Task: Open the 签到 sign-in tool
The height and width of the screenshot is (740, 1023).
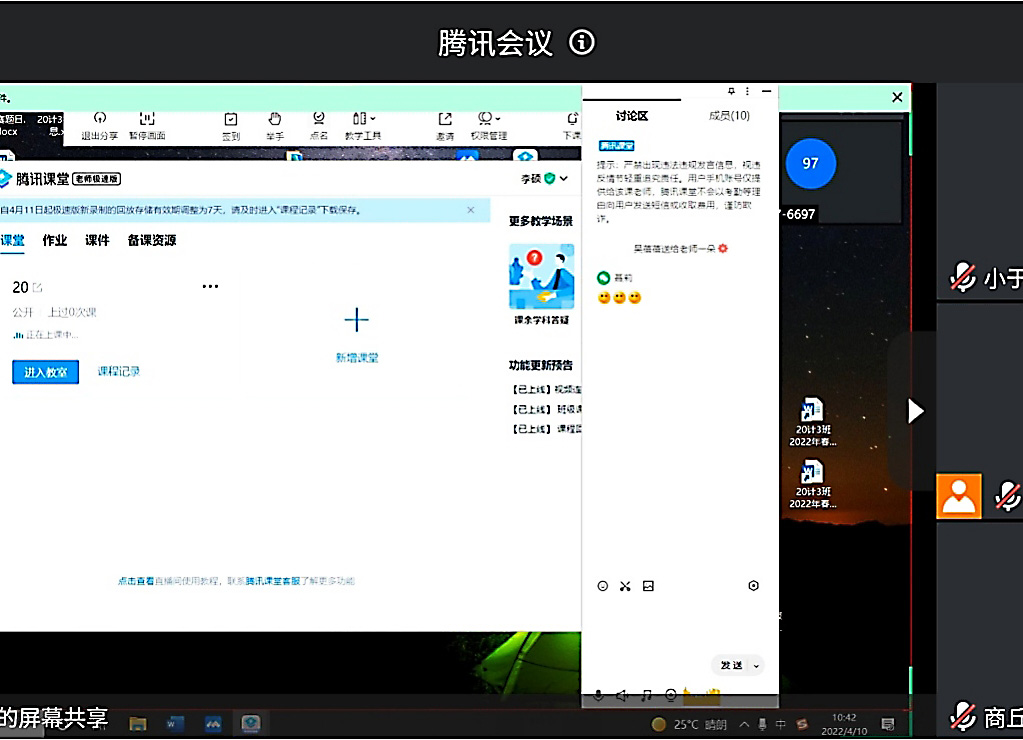Action: point(231,127)
